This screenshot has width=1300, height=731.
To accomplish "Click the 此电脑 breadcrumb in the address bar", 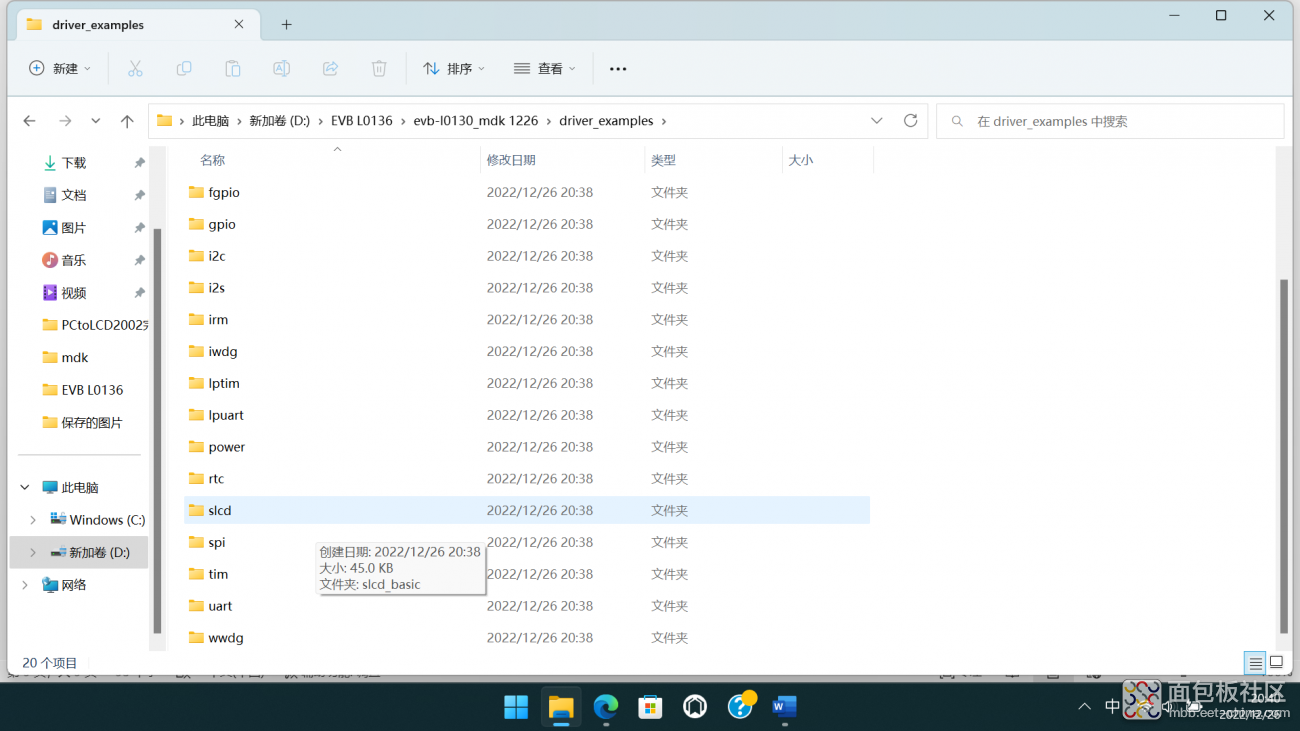I will [210, 121].
